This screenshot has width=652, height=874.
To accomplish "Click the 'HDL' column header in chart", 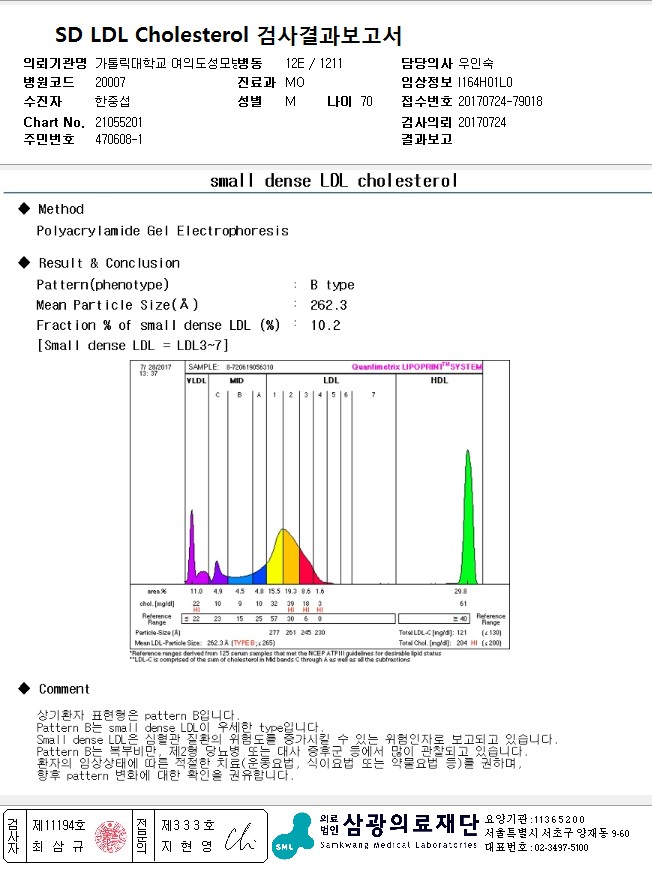I will 439,381.
